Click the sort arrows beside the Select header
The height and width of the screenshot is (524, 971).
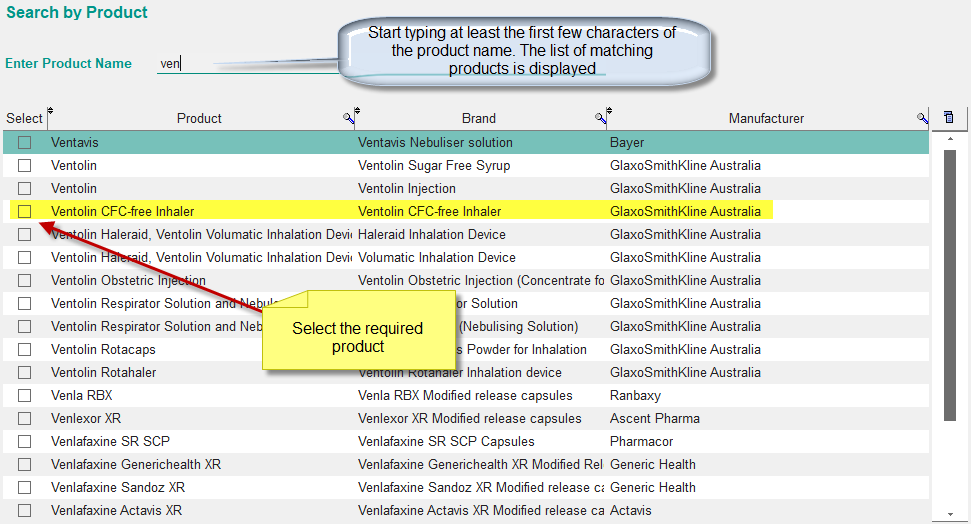pos(50,111)
